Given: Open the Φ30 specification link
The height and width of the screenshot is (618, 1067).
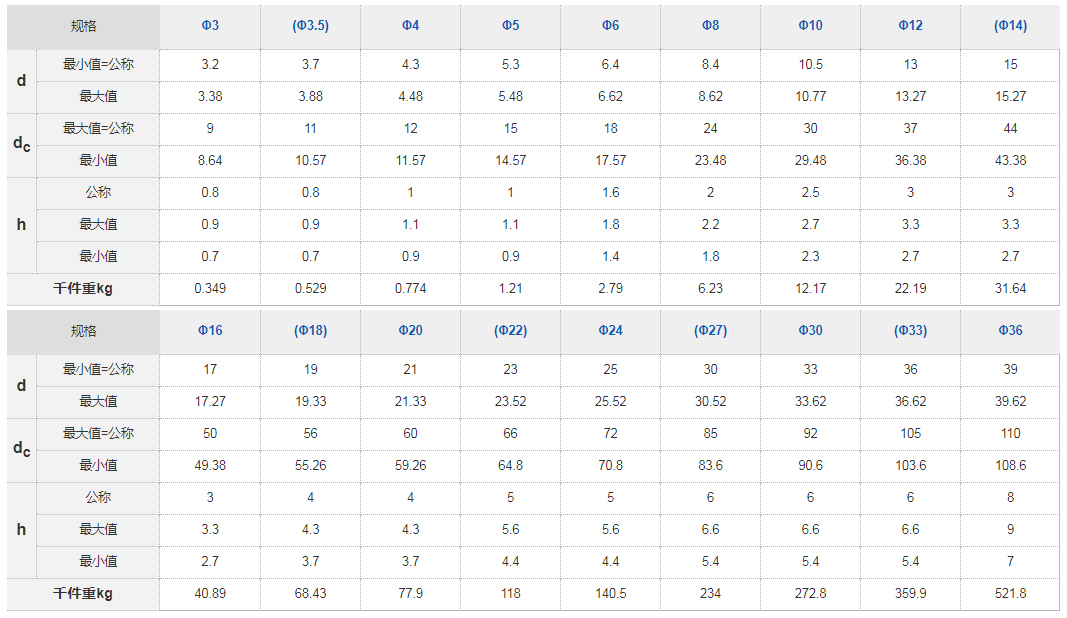Looking at the screenshot, I should pyautogui.click(x=810, y=330).
